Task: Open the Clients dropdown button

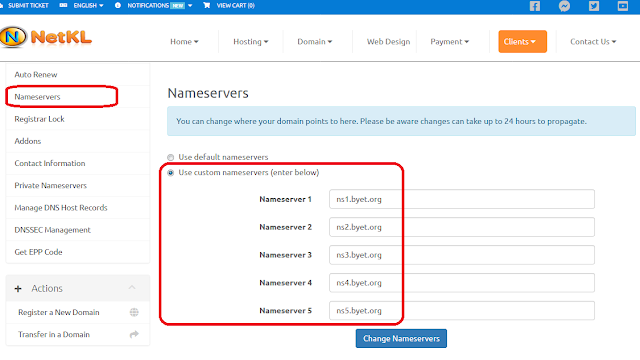Action: click(x=522, y=42)
